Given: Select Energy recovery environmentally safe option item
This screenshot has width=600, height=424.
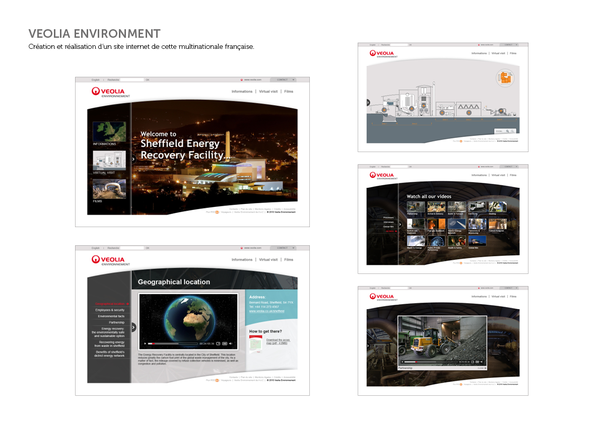Looking at the screenshot, I should [108, 332].
